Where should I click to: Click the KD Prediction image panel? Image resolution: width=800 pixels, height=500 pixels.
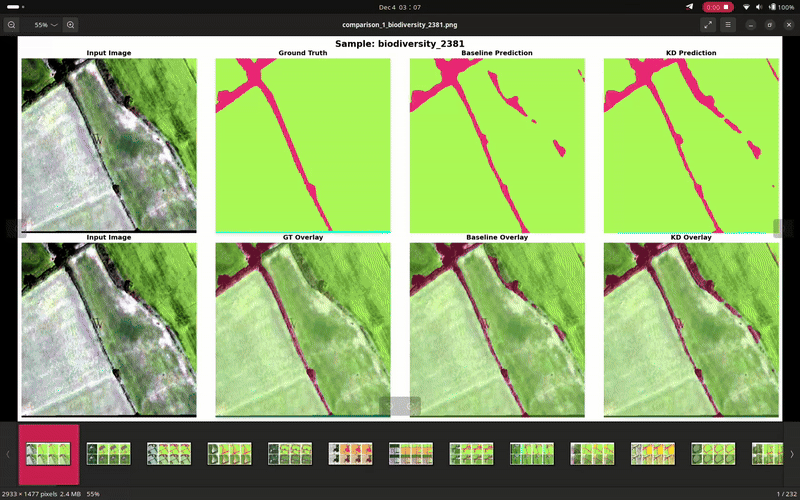coord(691,145)
